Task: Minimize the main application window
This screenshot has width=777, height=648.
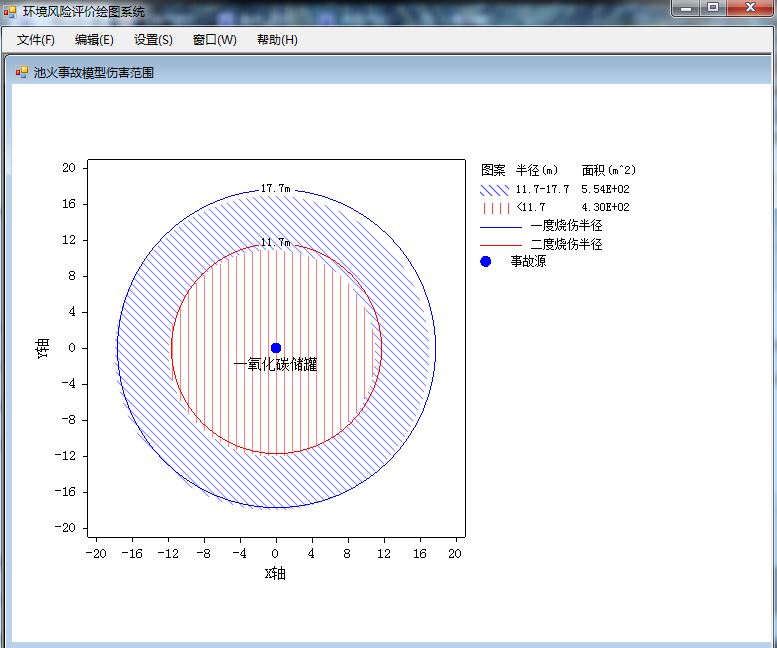Action: coord(686,8)
